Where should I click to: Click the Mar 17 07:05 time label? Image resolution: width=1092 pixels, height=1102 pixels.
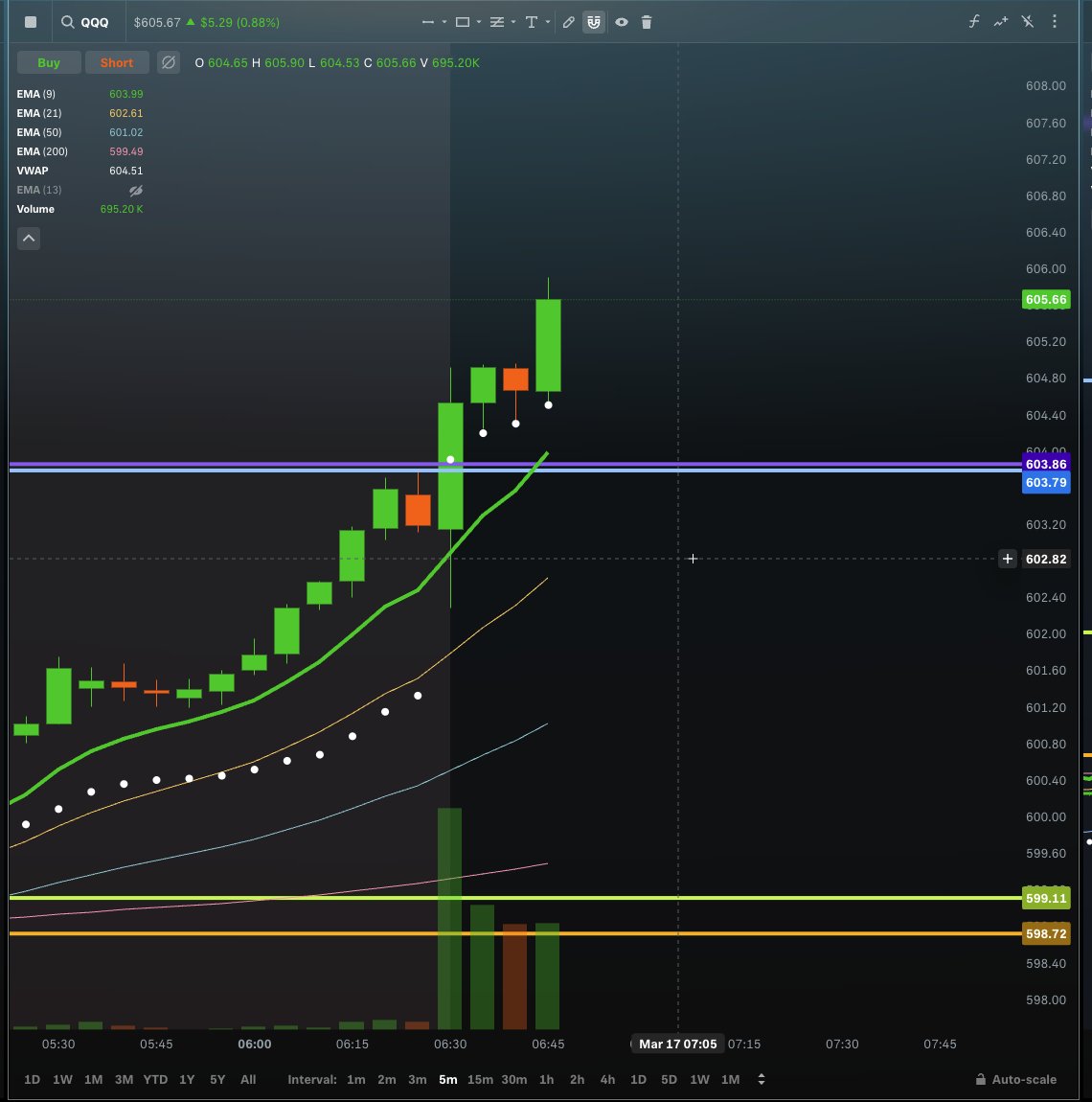click(x=678, y=1044)
